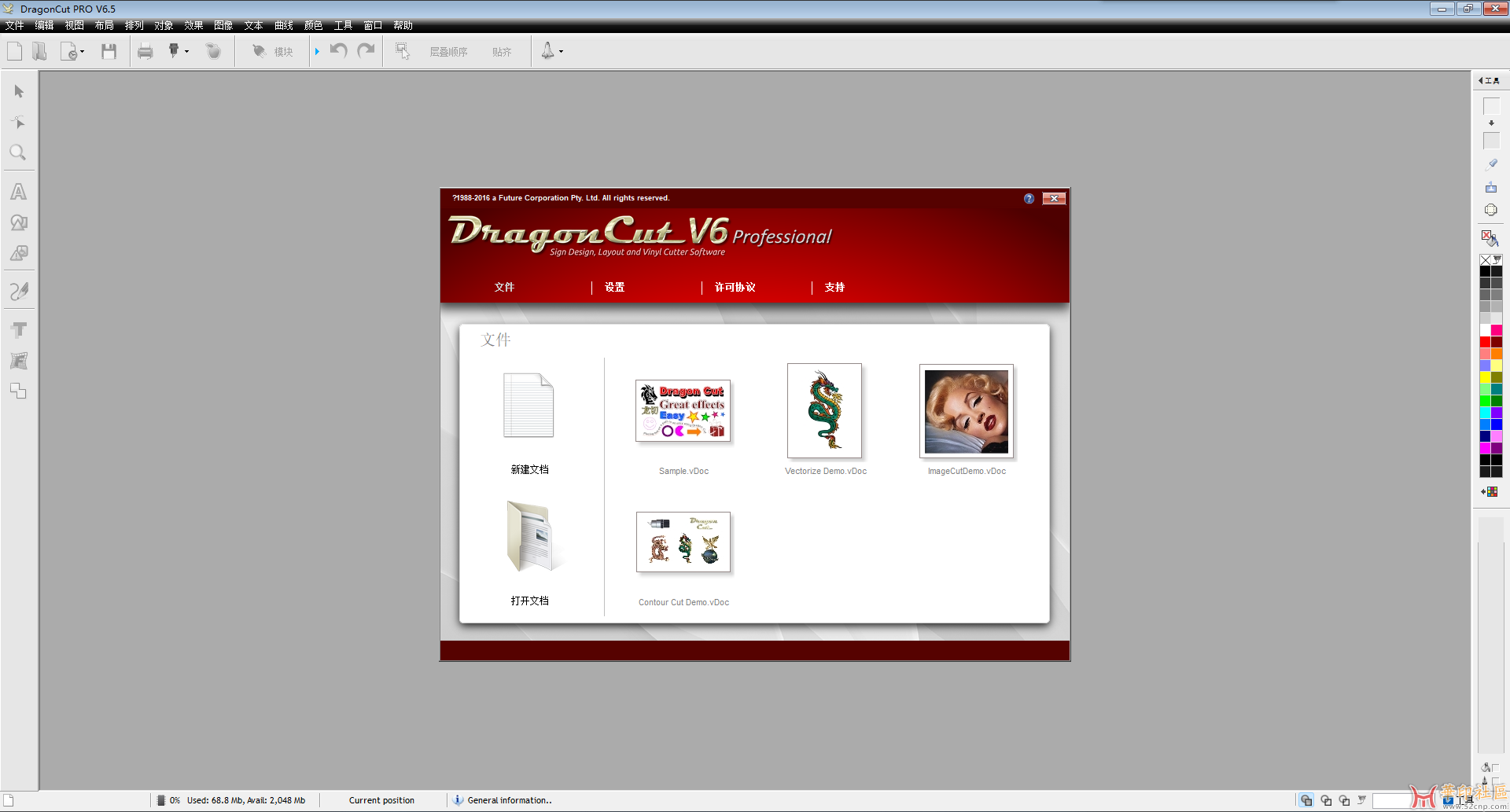
Task: Open recent files dropdown arrow
Action: coord(82,52)
